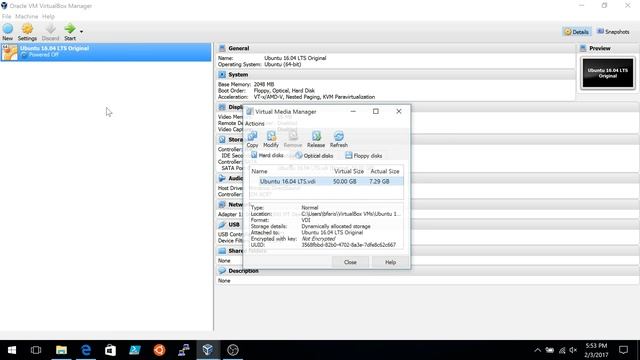Click the Network section header icon

click(222, 204)
